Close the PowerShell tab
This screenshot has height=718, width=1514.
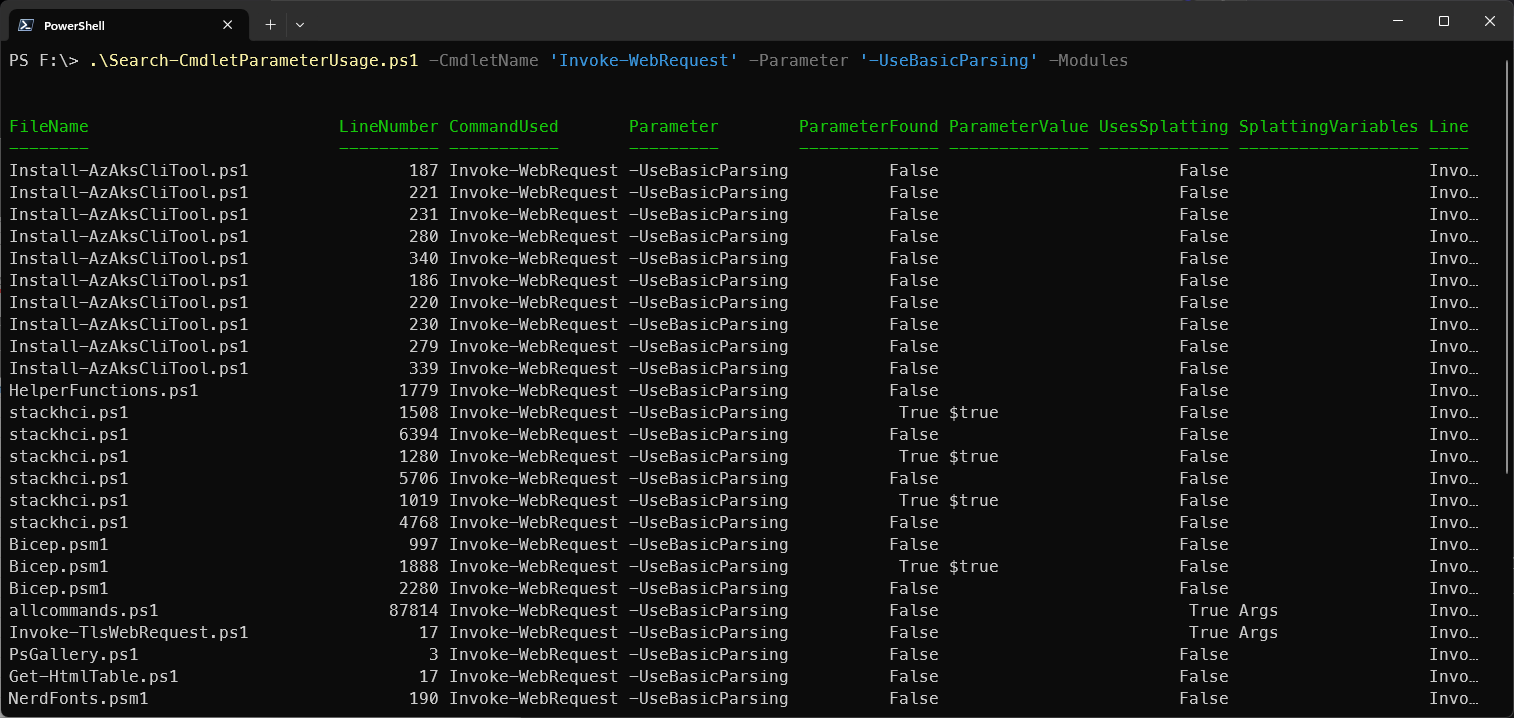pyautogui.click(x=231, y=25)
